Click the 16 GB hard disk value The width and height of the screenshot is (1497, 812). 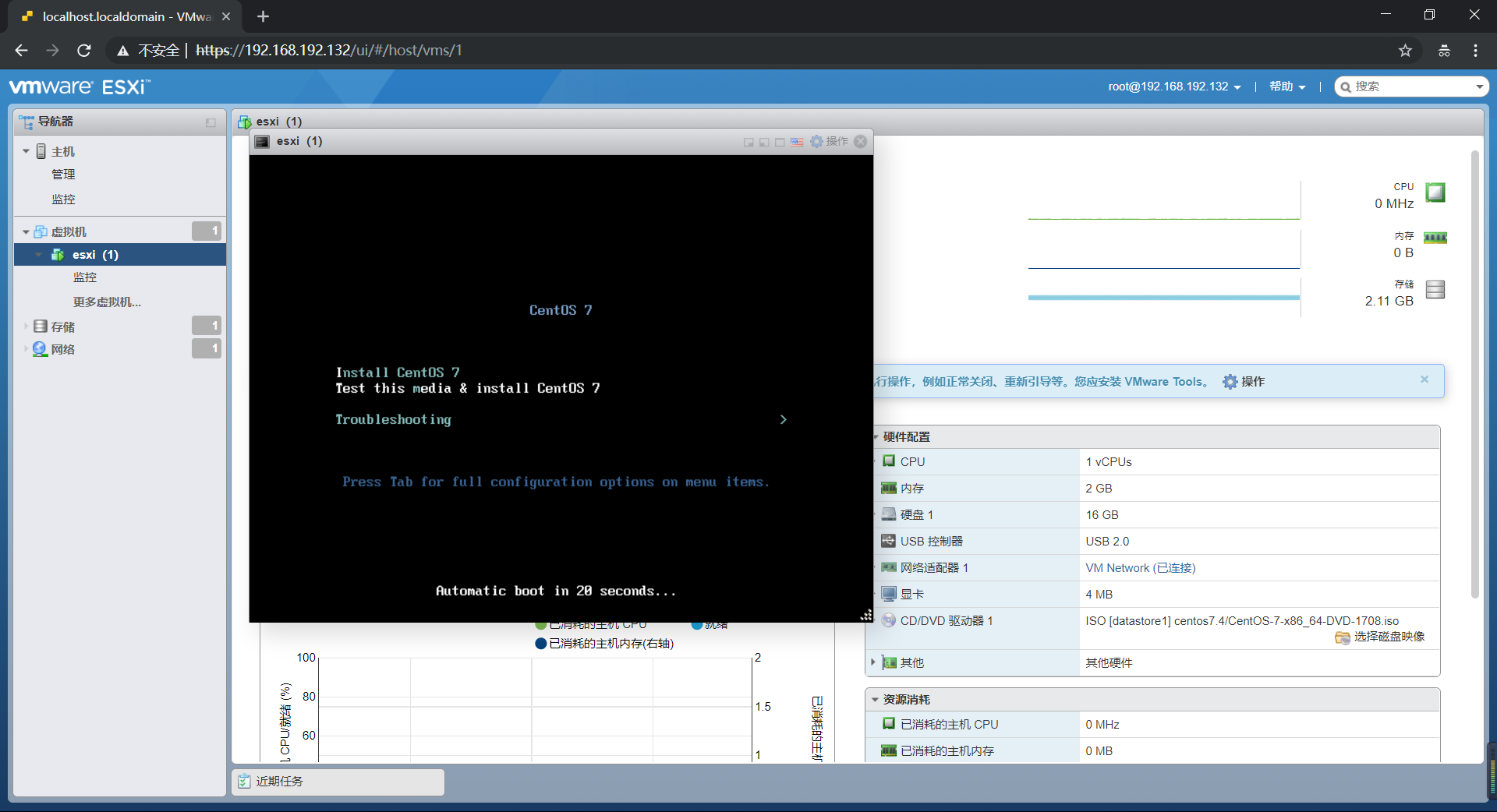coord(1102,515)
